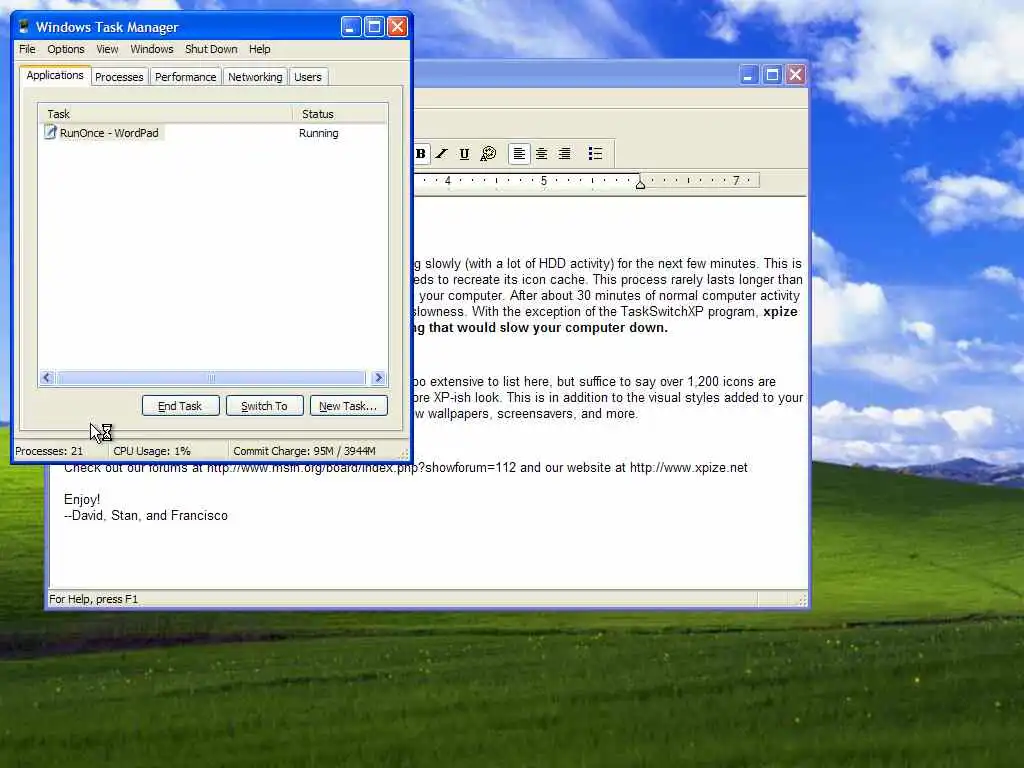
Task: Click the Switch To button
Action: coord(264,406)
